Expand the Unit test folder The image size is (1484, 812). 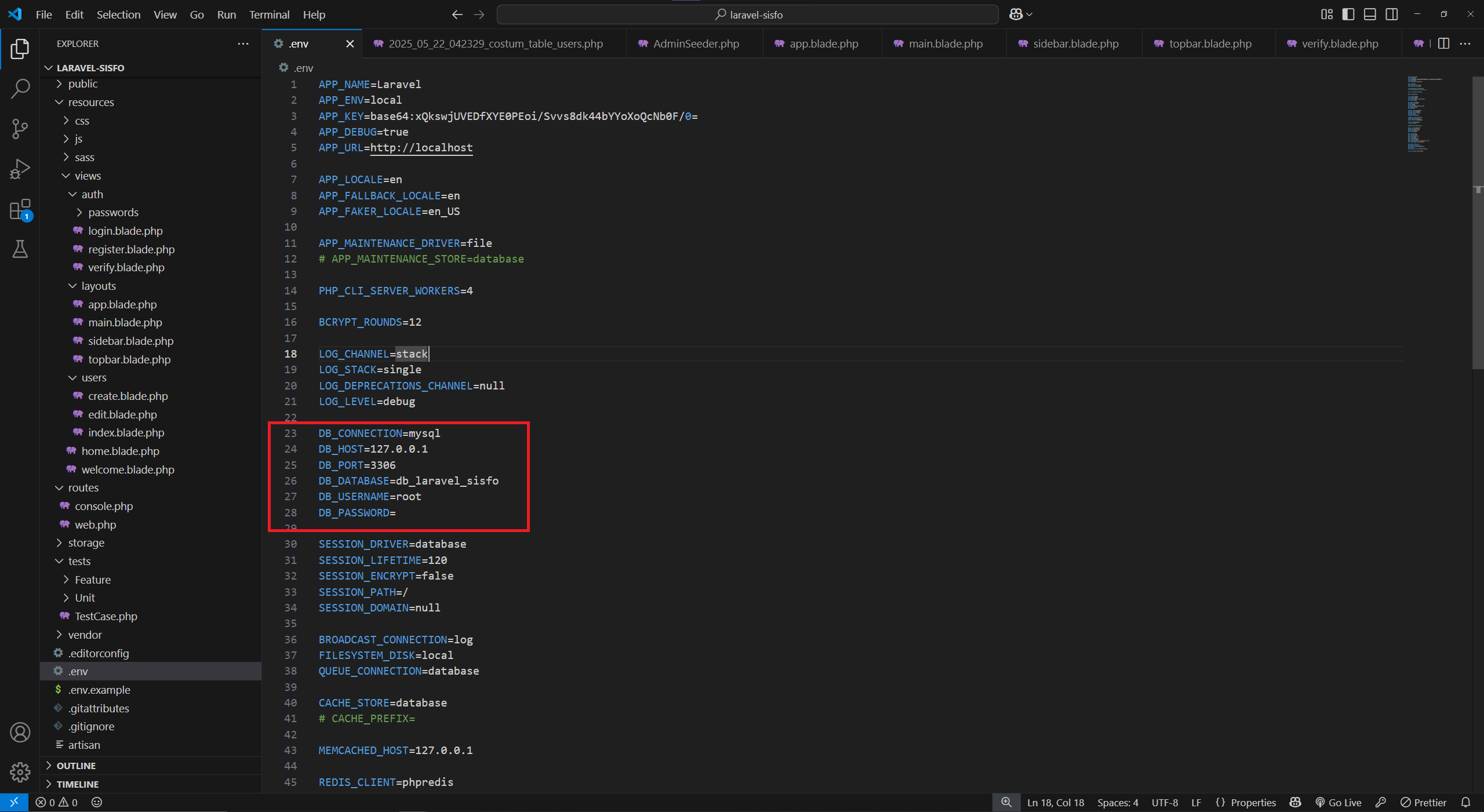coord(85,598)
